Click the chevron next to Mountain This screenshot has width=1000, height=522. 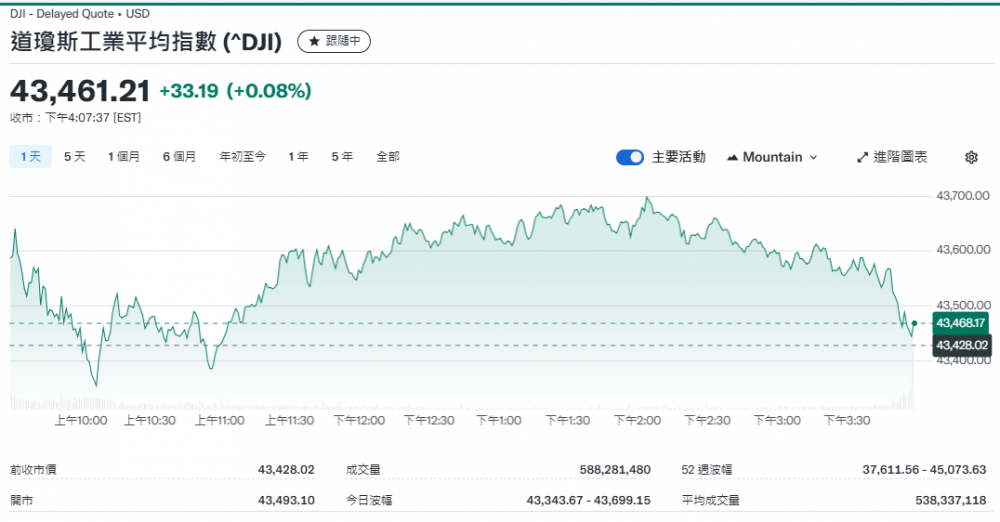point(813,157)
